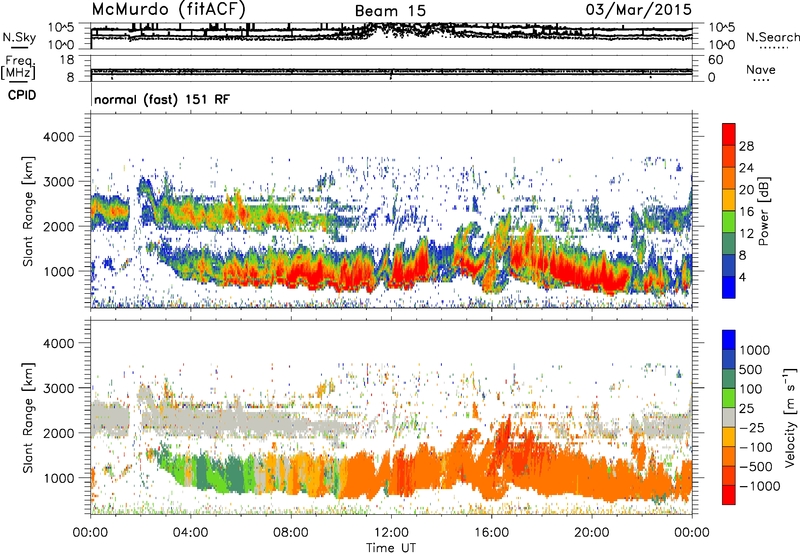
Task: Click the 'Slant Range [km]' label of power panel
Action: pyautogui.click(x=28, y=211)
